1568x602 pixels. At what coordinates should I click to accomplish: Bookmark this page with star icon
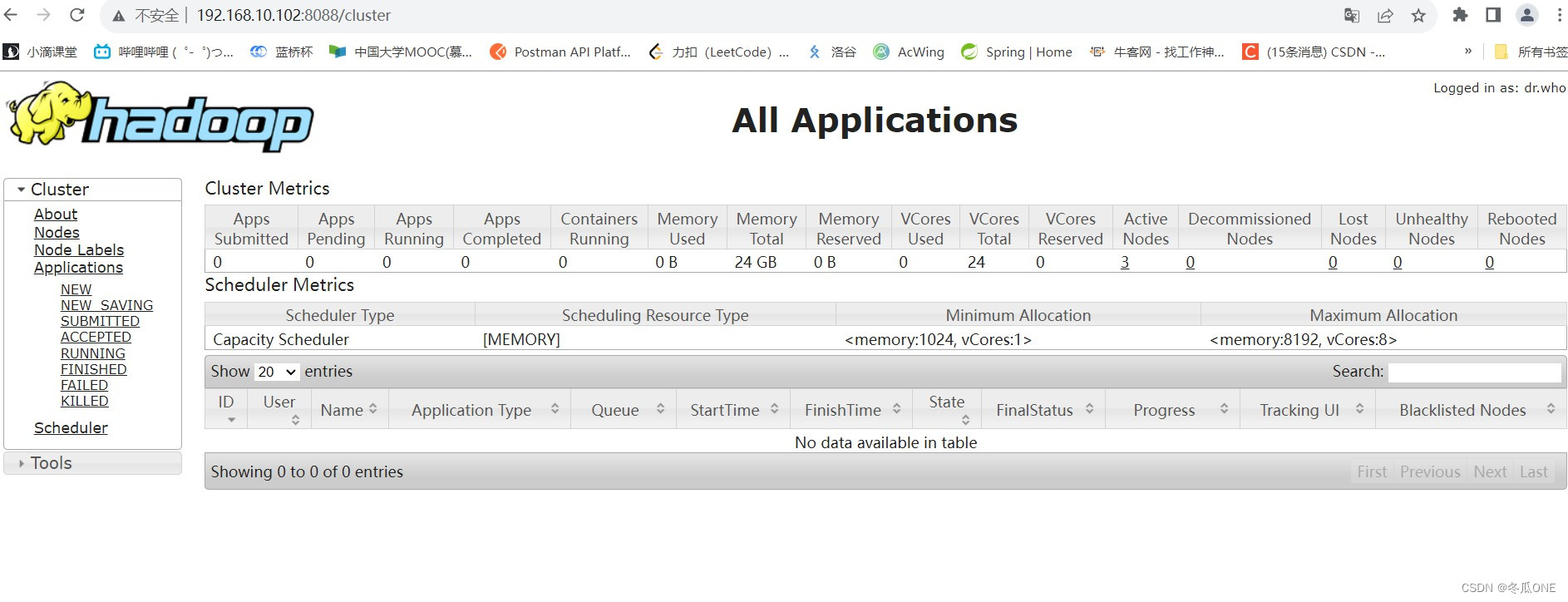coord(1418,15)
